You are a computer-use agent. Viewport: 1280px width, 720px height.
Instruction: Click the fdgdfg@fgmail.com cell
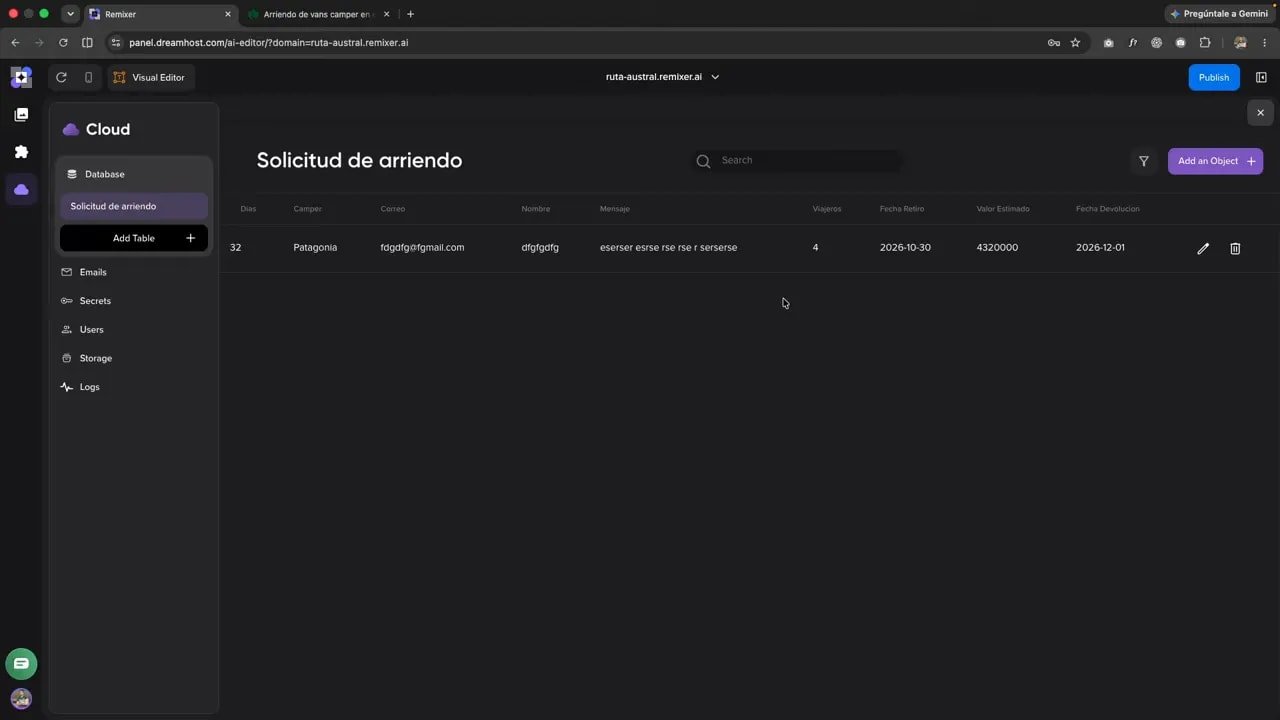click(422, 248)
